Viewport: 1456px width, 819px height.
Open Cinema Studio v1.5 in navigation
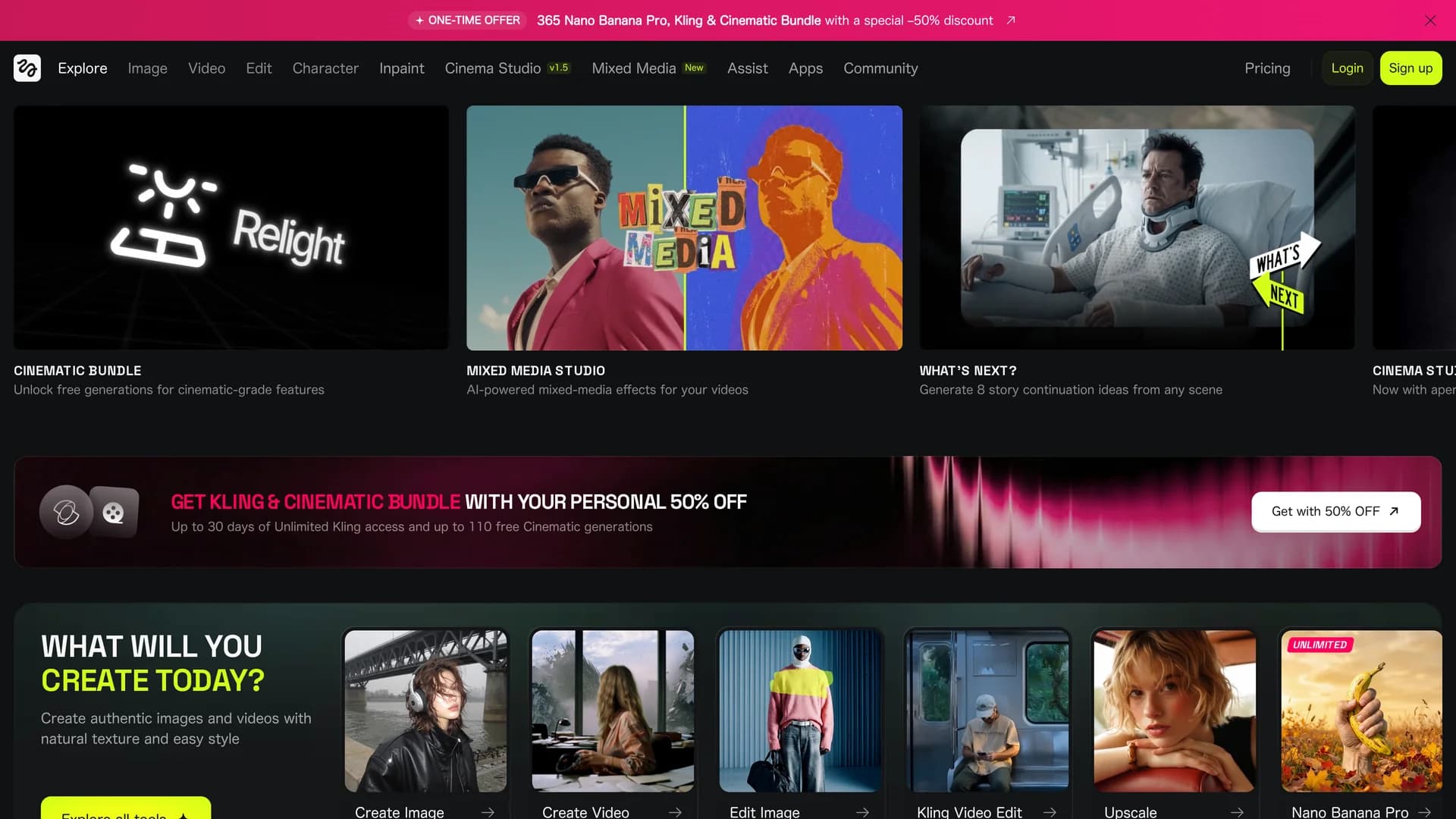tap(507, 68)
